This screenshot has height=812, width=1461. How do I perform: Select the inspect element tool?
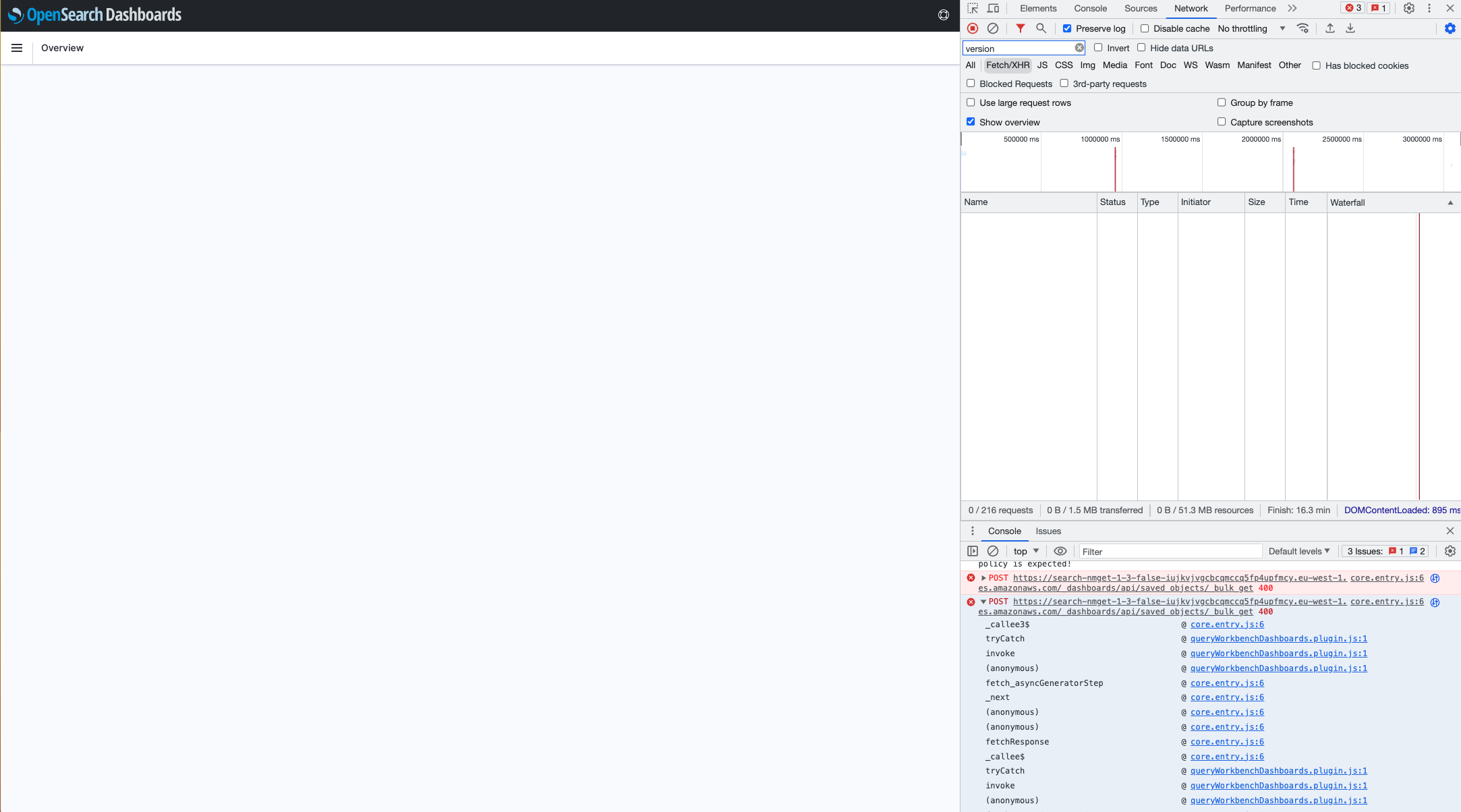click(972, 8)
